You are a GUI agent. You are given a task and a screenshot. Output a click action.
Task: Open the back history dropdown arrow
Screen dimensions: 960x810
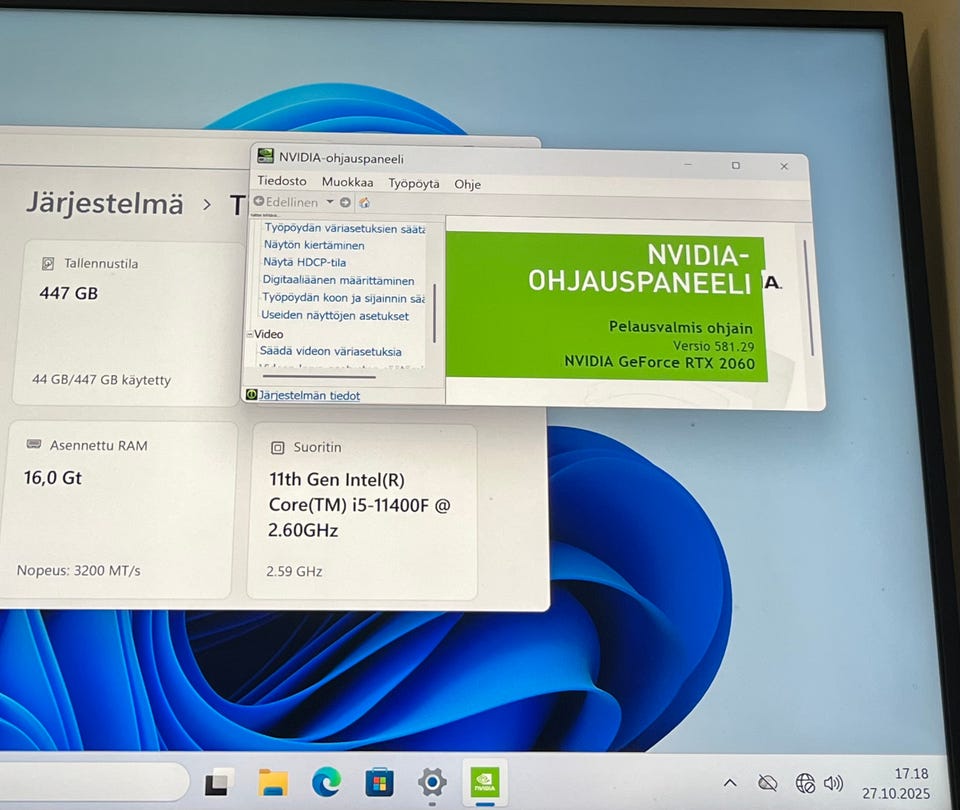(330, 201)
